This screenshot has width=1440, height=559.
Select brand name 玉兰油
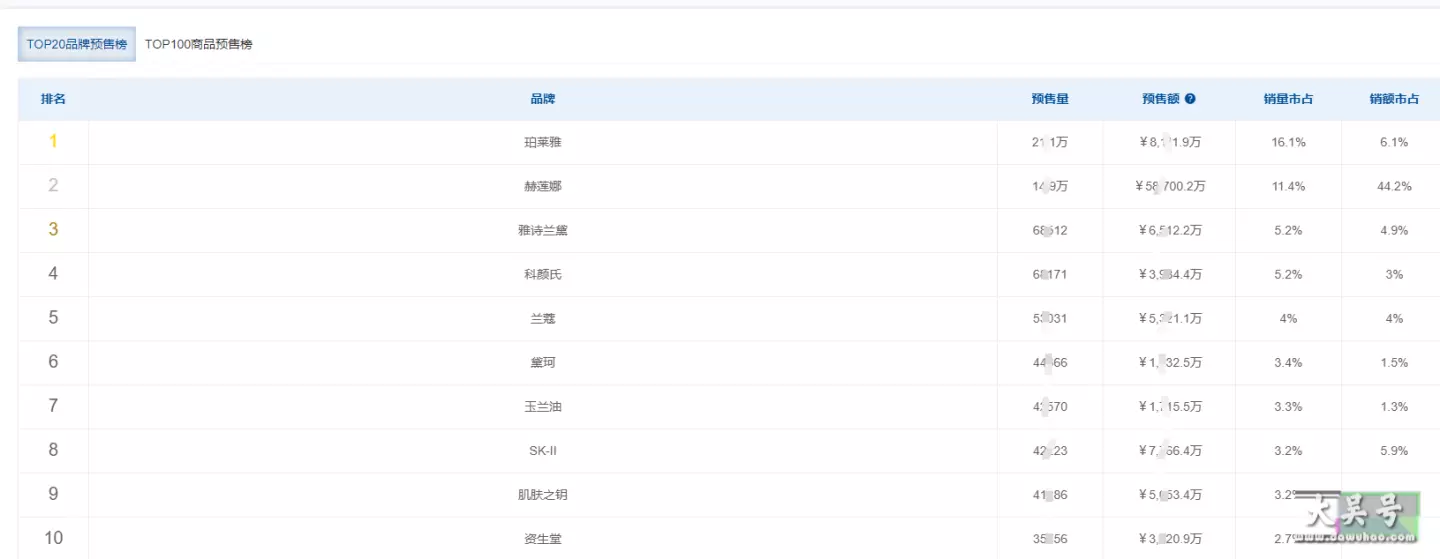click(x=543, y=407)
